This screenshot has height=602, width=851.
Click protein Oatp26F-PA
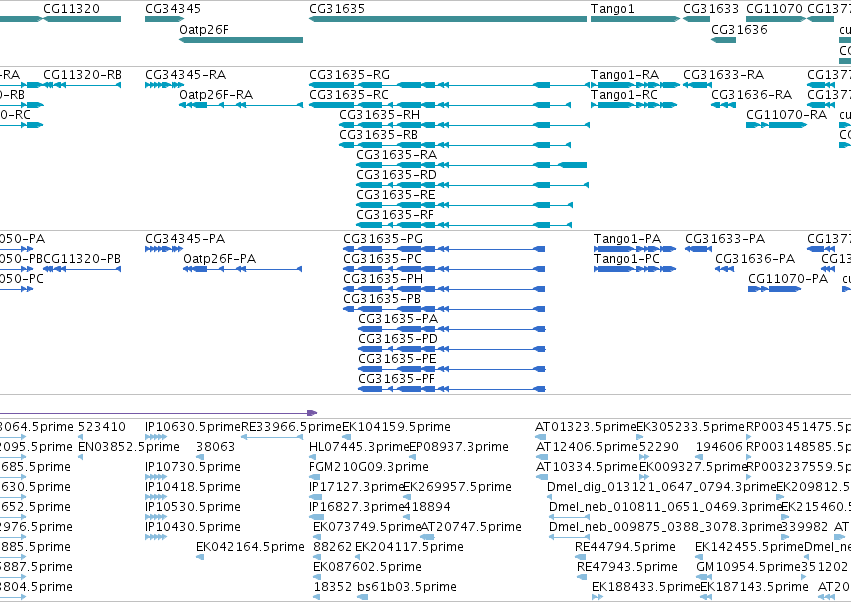[x=243, y=269]
